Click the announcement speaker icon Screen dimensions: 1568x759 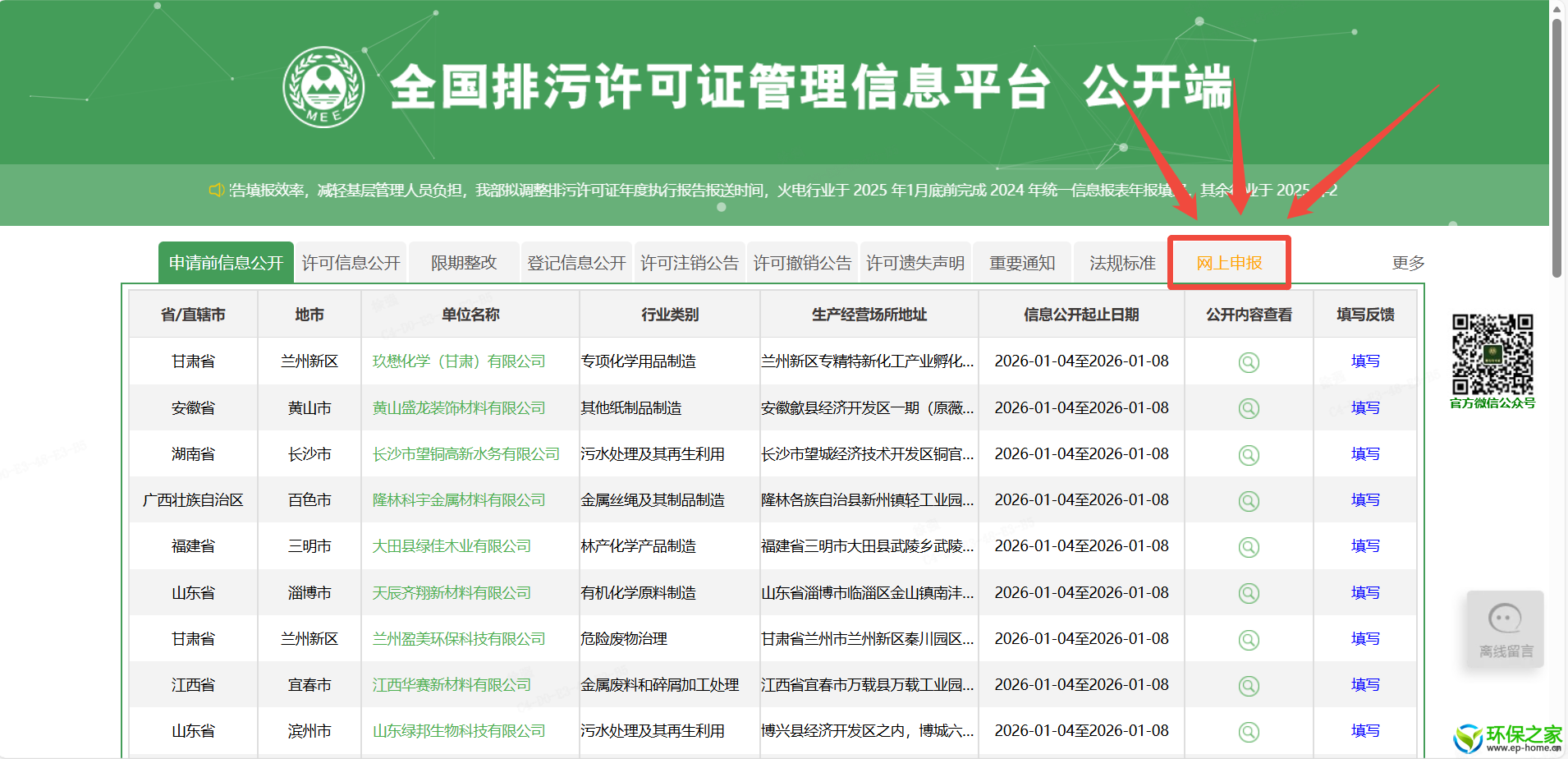(216, 191)
